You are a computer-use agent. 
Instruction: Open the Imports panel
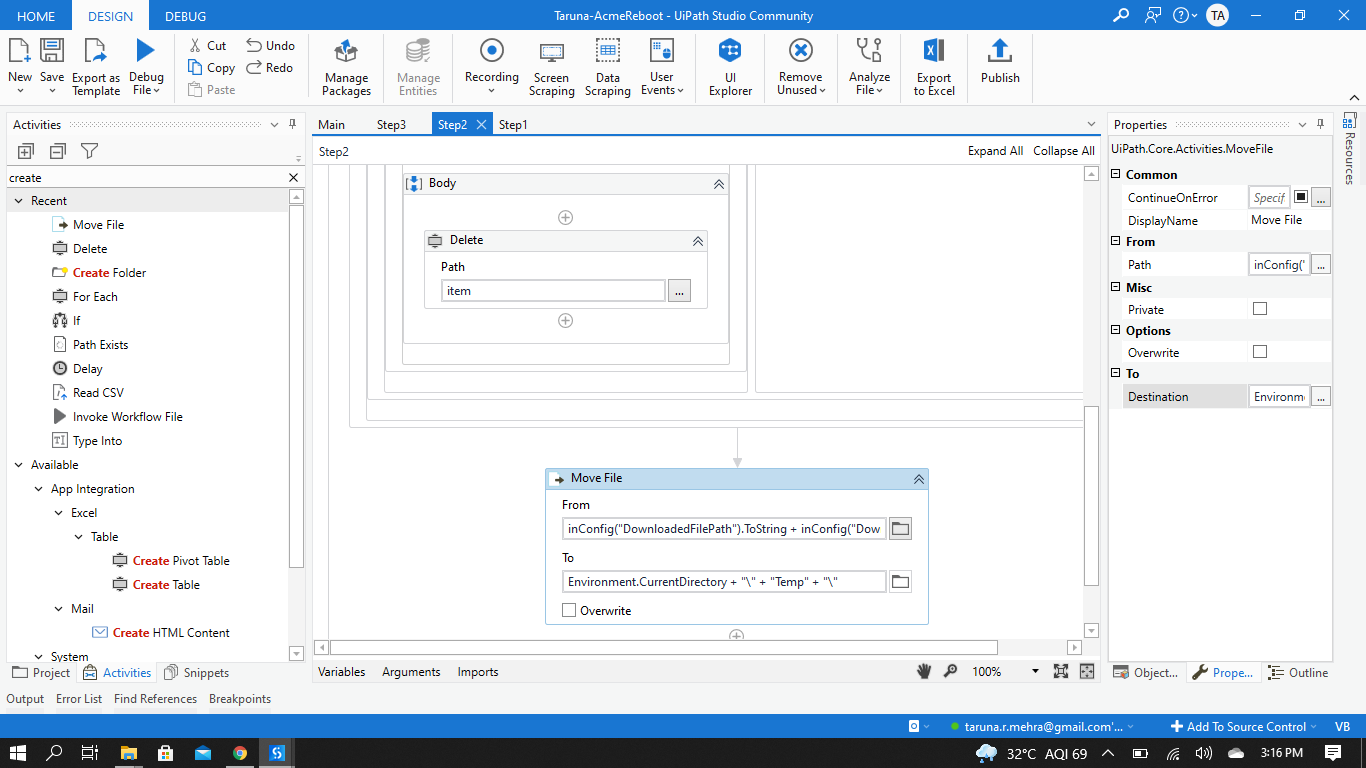click(478, 672)
